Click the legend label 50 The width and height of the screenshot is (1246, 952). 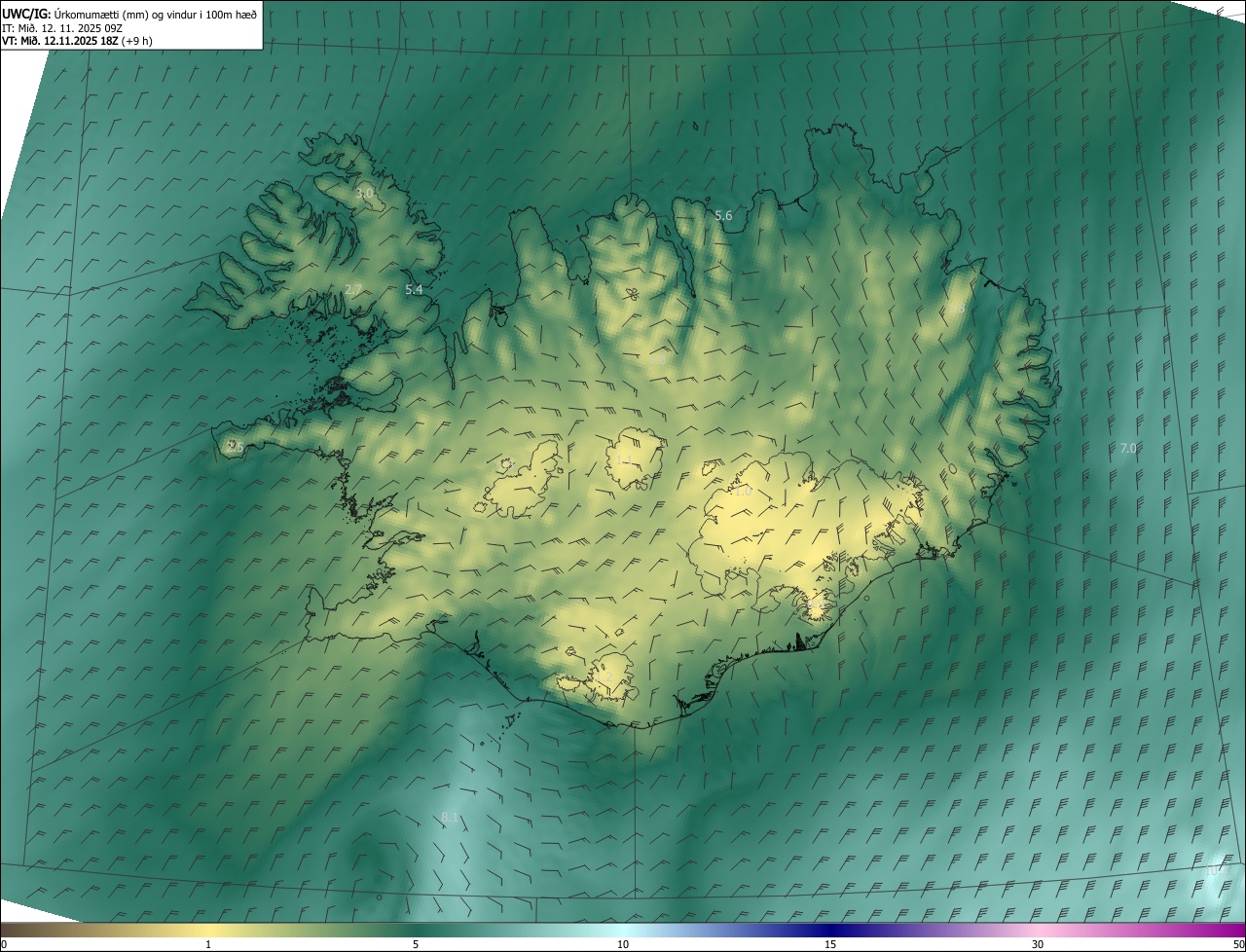[1238, 944]
